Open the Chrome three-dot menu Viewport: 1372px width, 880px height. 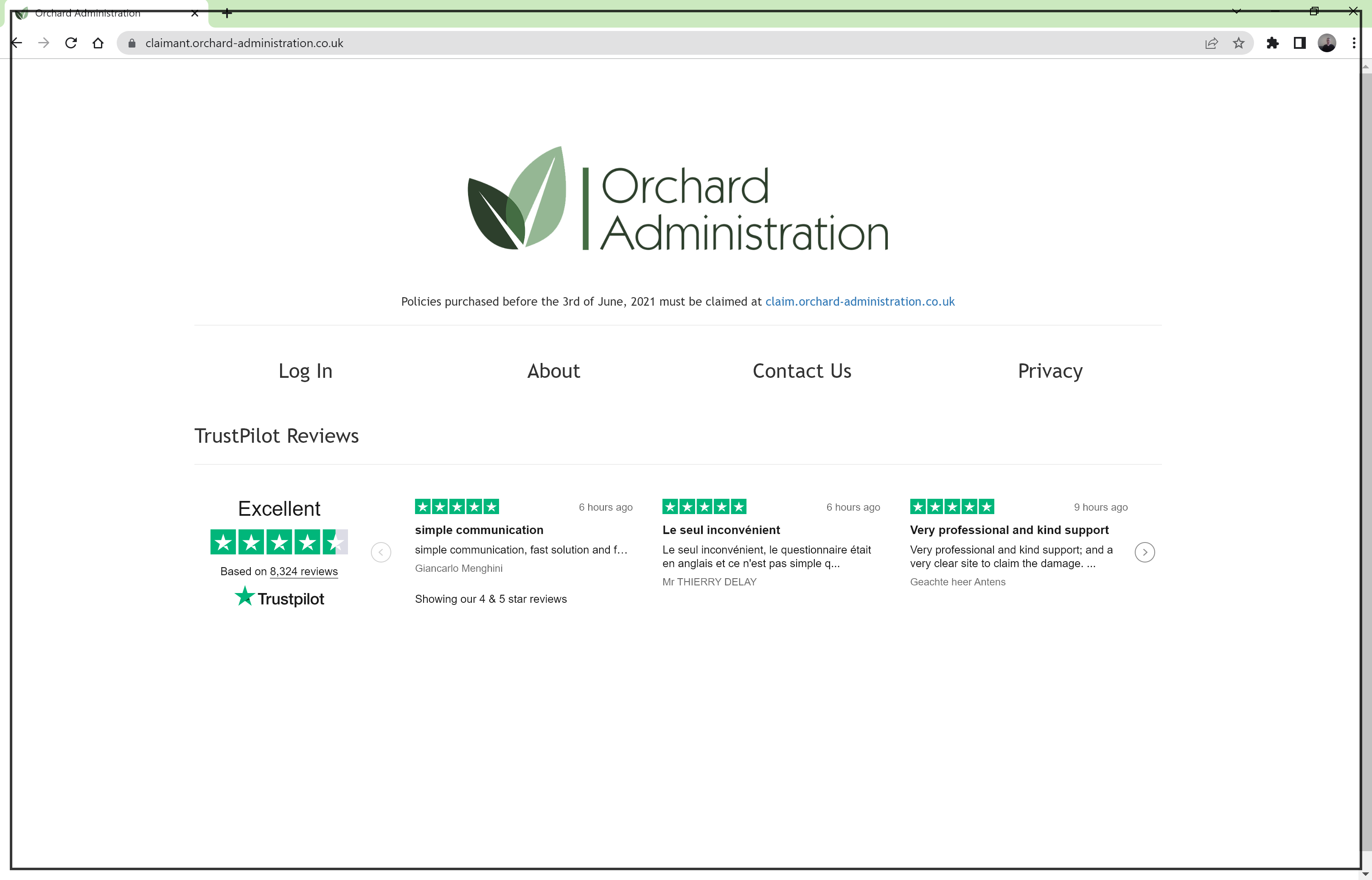coord(1354,43)
